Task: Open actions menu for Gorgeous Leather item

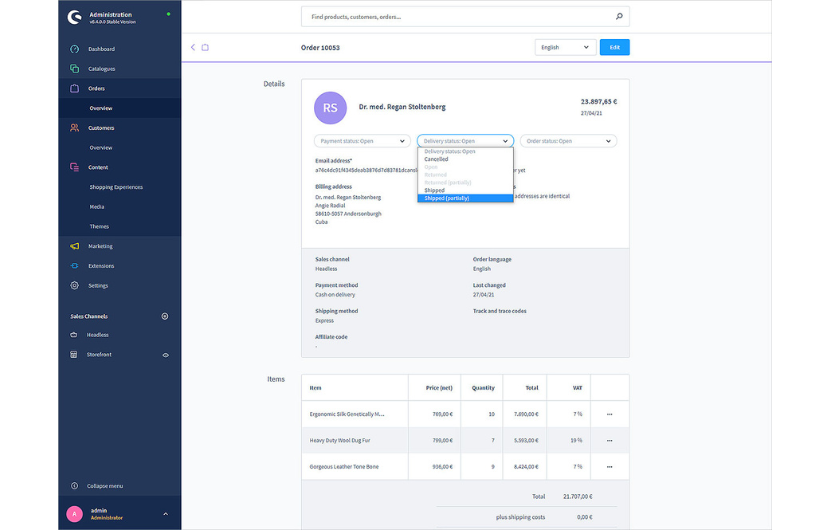Action: coord(609,466)
